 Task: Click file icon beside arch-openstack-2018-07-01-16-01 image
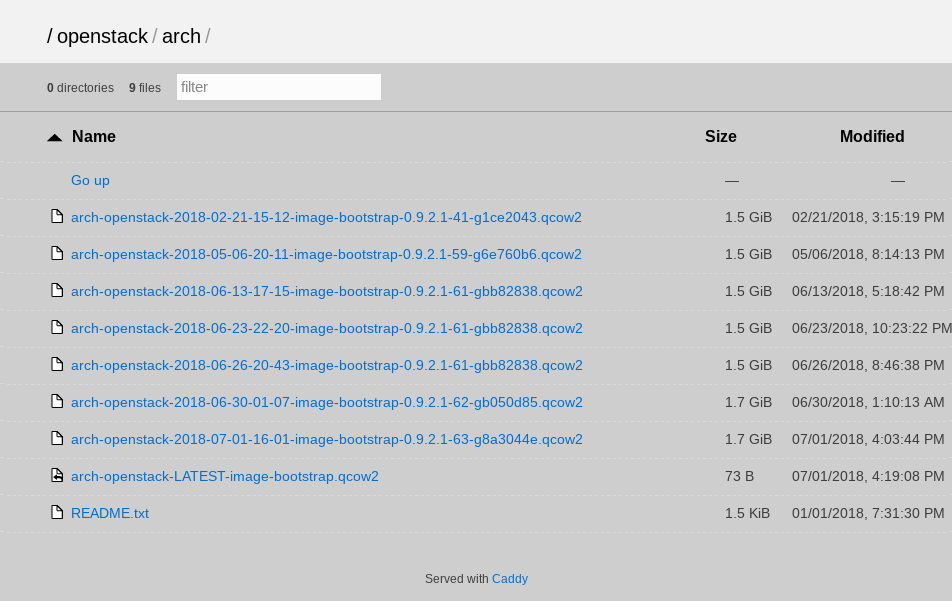tap(57, 438)
